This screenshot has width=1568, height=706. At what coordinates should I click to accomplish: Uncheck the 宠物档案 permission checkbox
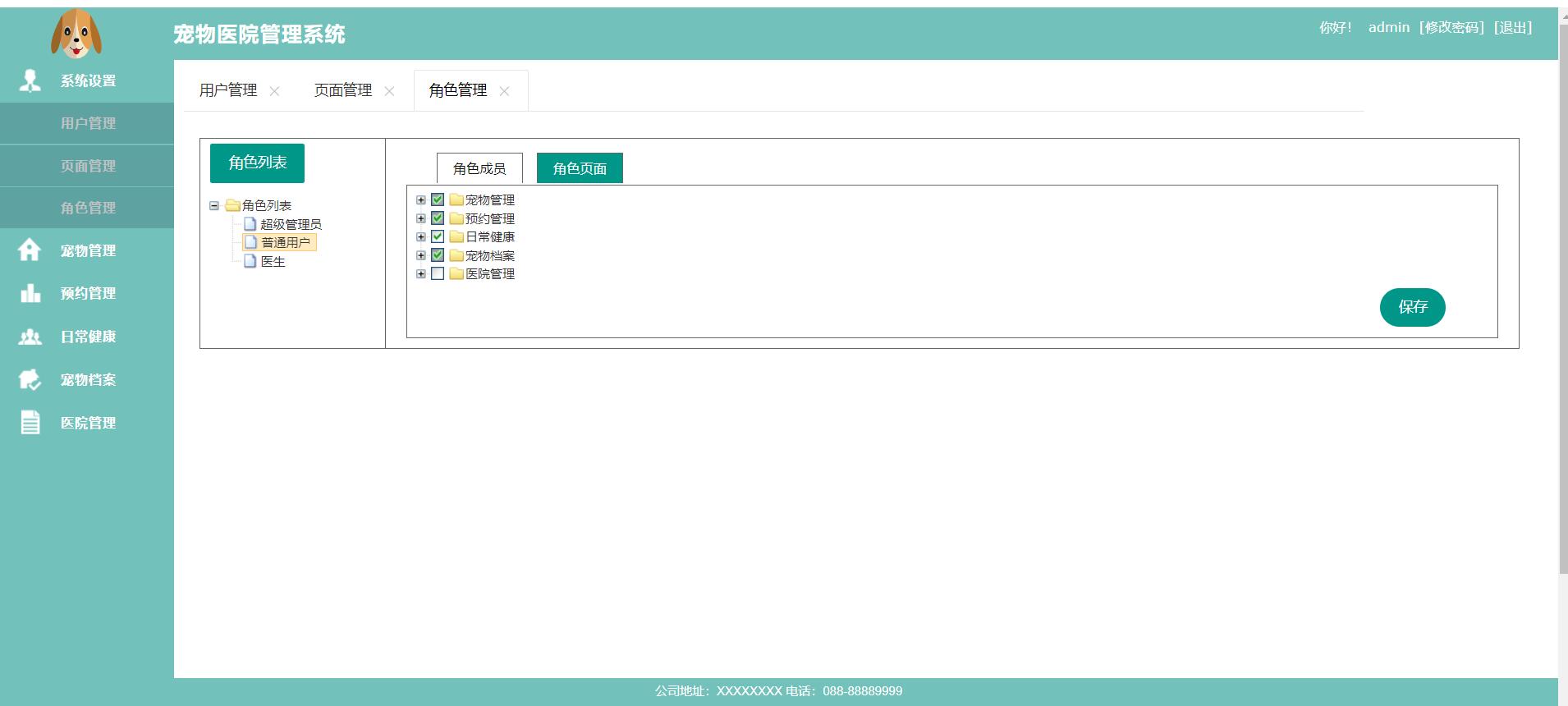pos(438,255)
